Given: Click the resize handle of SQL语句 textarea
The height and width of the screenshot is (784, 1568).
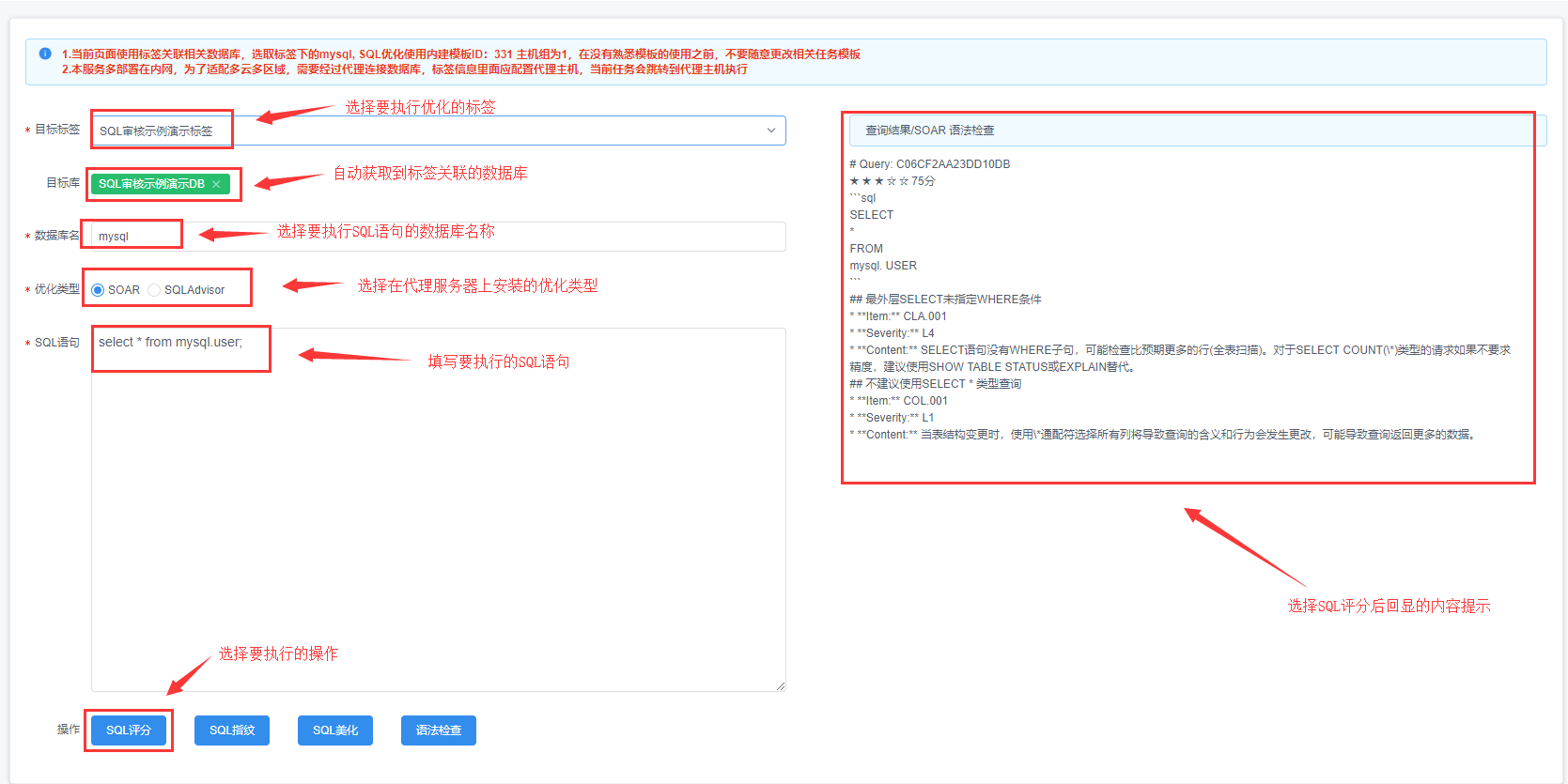Looking at the screenshot, I should [x=780, y=686].
